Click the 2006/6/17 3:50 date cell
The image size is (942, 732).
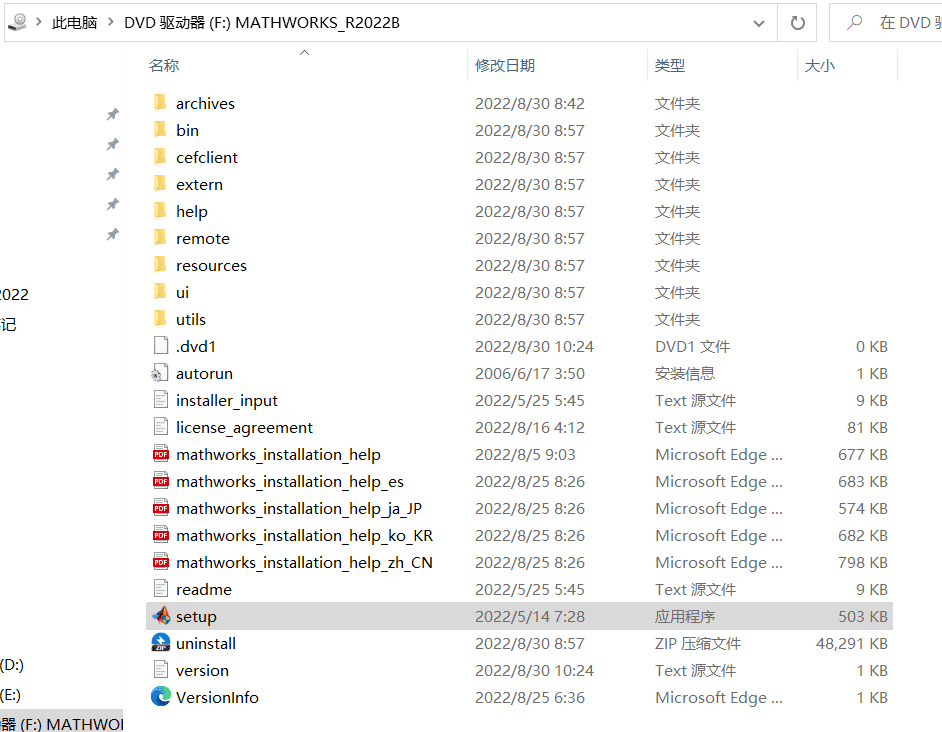pos(529,373)
